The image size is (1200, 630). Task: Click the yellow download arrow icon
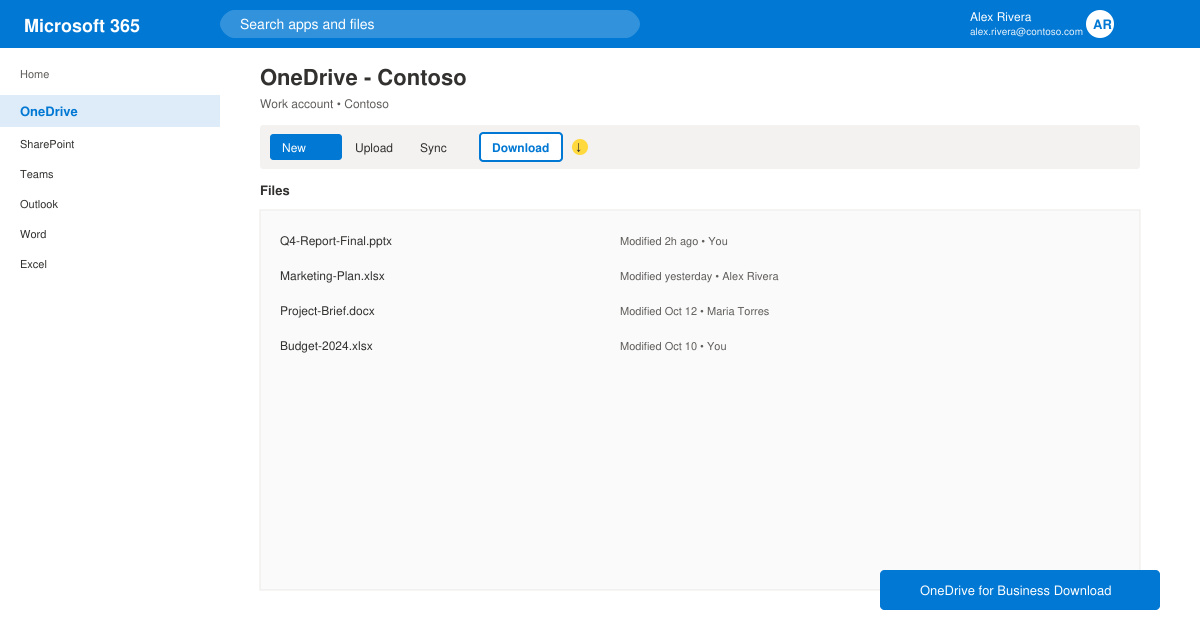(580, 147)
